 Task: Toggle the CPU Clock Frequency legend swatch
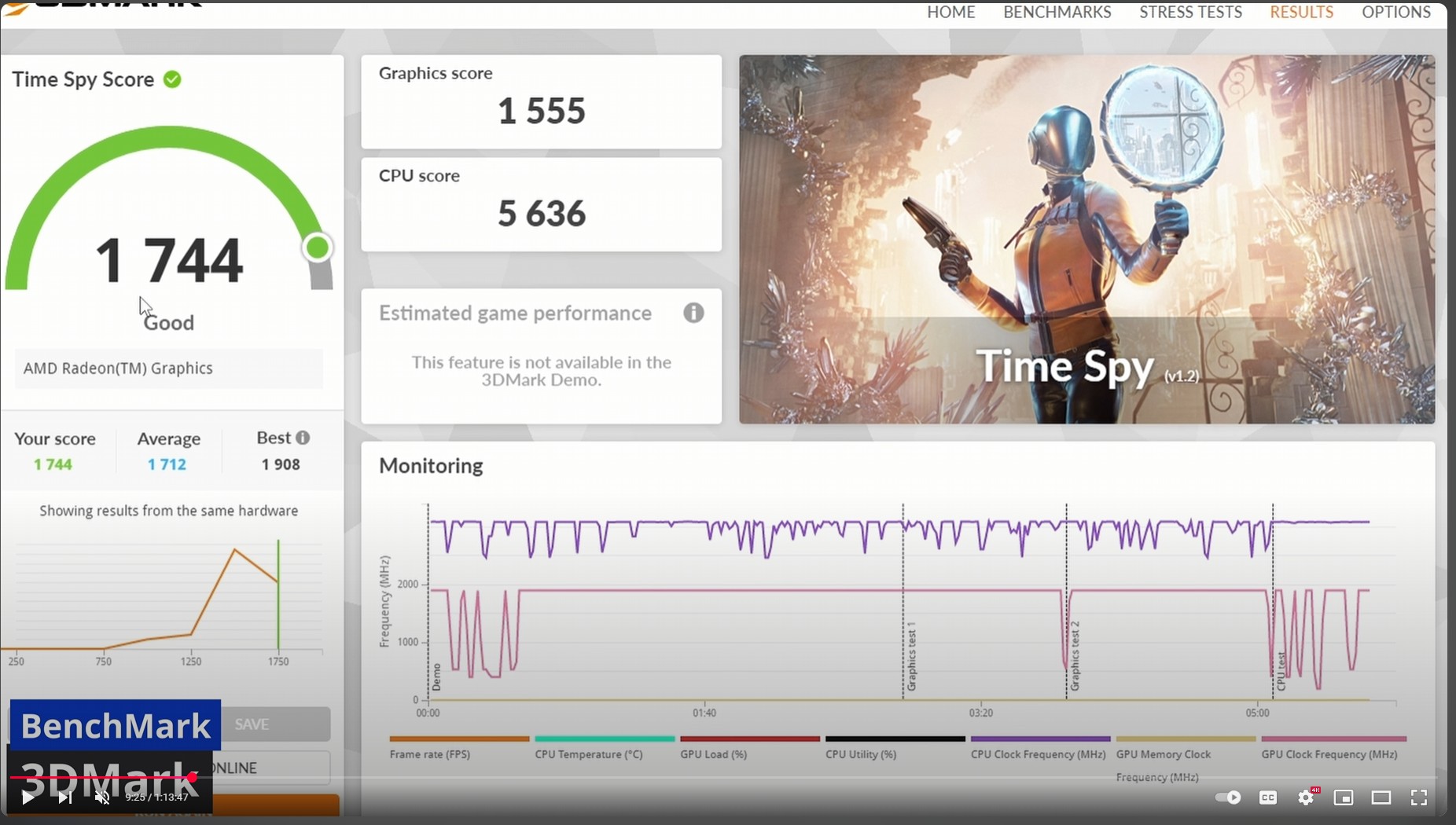(x=1040, y=739)
